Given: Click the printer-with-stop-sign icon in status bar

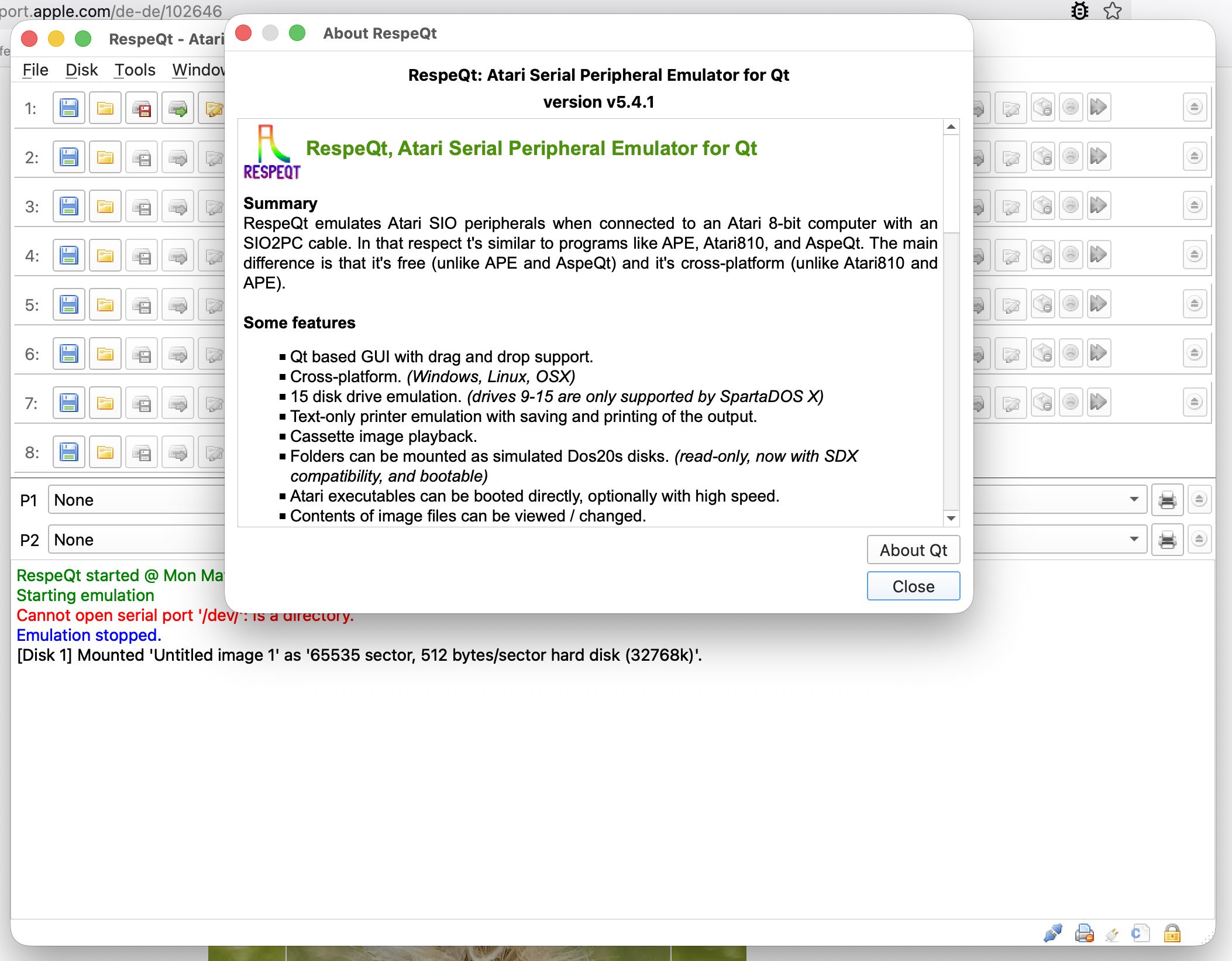Looking at the screenshot, I should pos(1084,933).
